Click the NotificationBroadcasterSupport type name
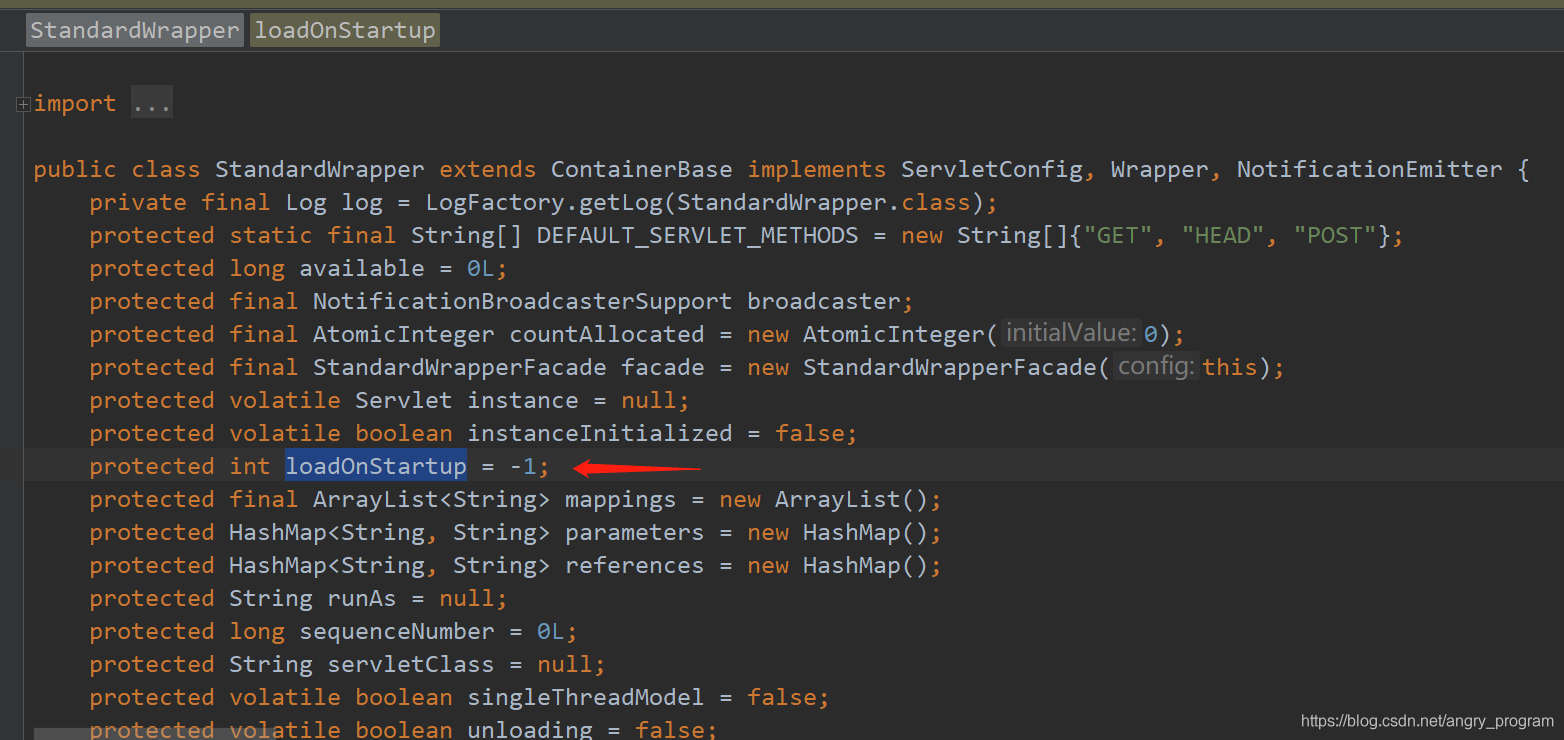Viewport: 1564px width, 740px height. tap(523, 301)
